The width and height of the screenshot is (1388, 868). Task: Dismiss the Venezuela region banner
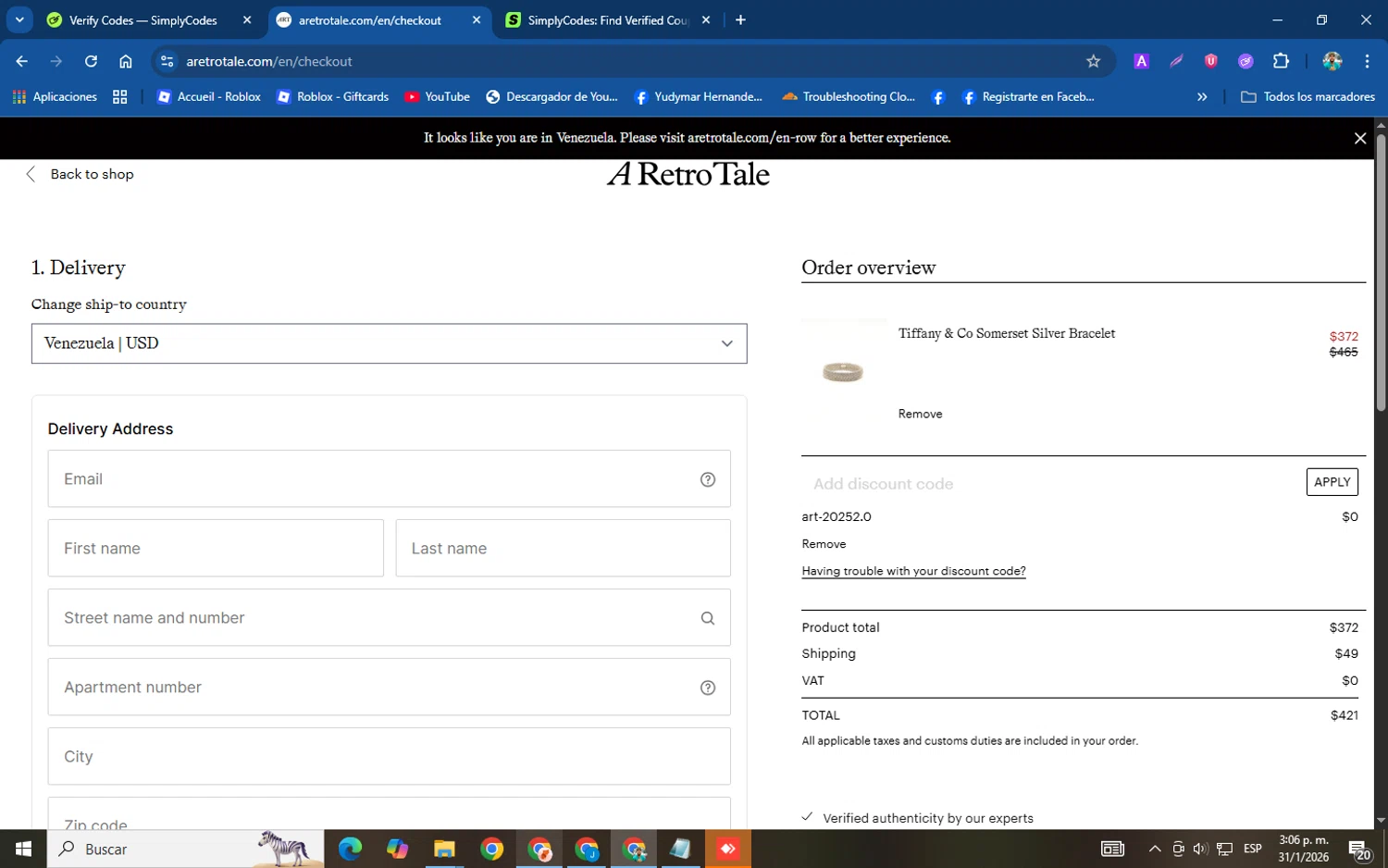1359,138
